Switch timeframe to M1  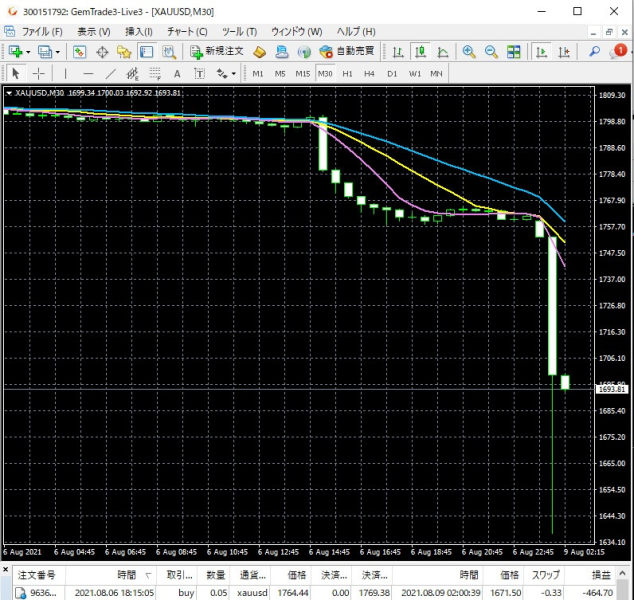[258, 74]
